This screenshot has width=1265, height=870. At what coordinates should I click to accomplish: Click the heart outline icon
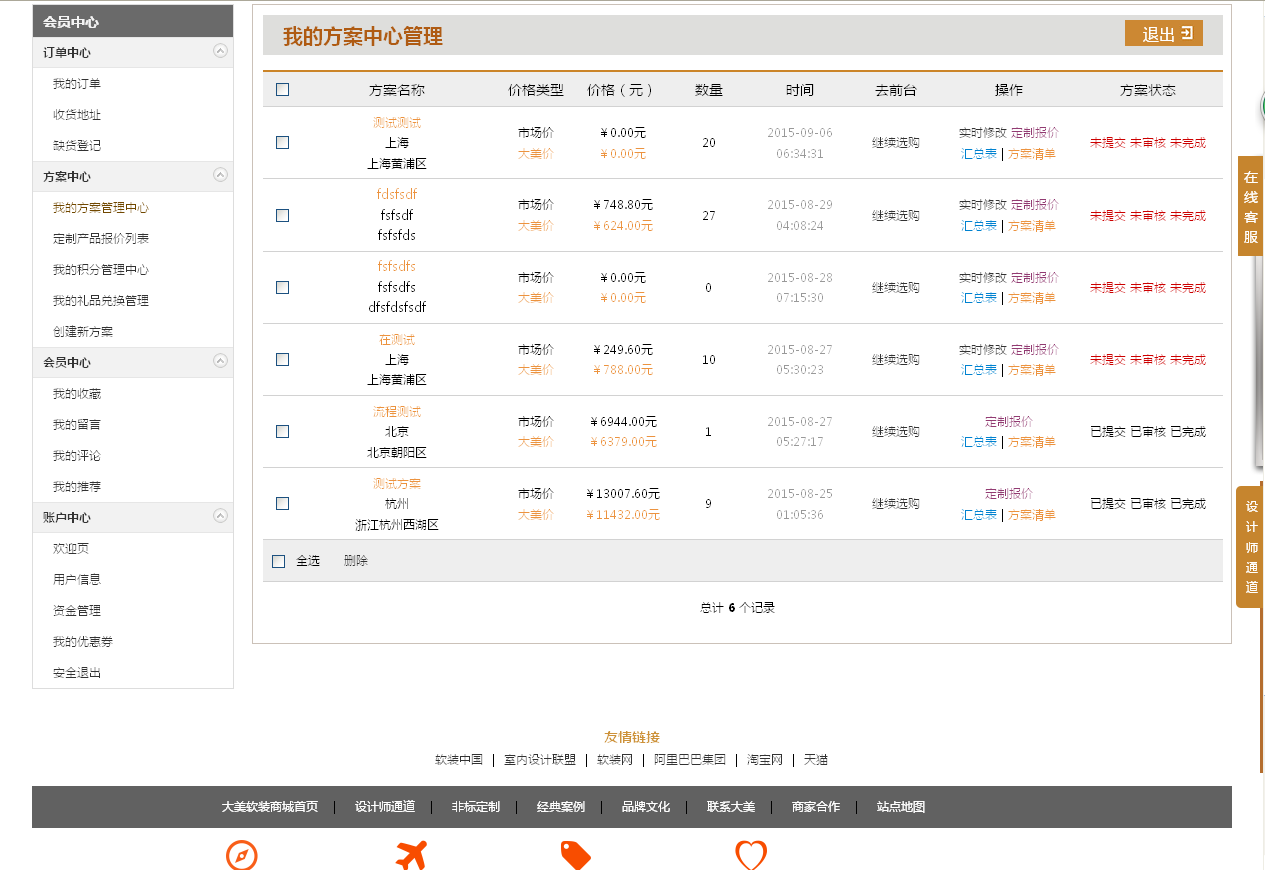click(751, 856)
